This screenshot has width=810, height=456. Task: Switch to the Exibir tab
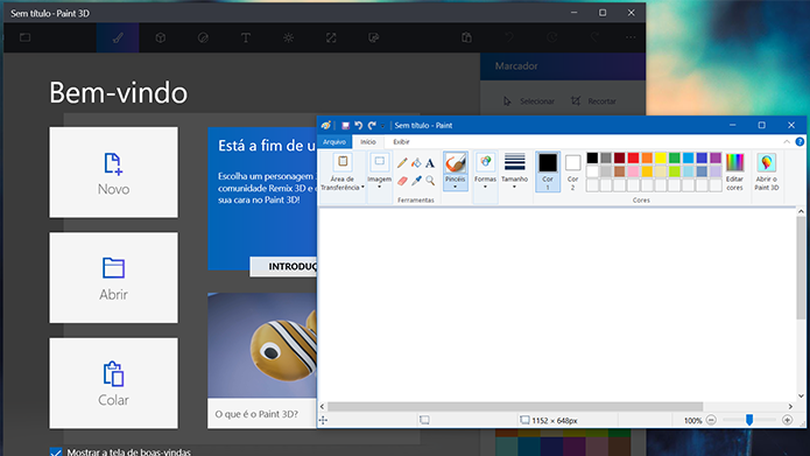click(401, 142)
